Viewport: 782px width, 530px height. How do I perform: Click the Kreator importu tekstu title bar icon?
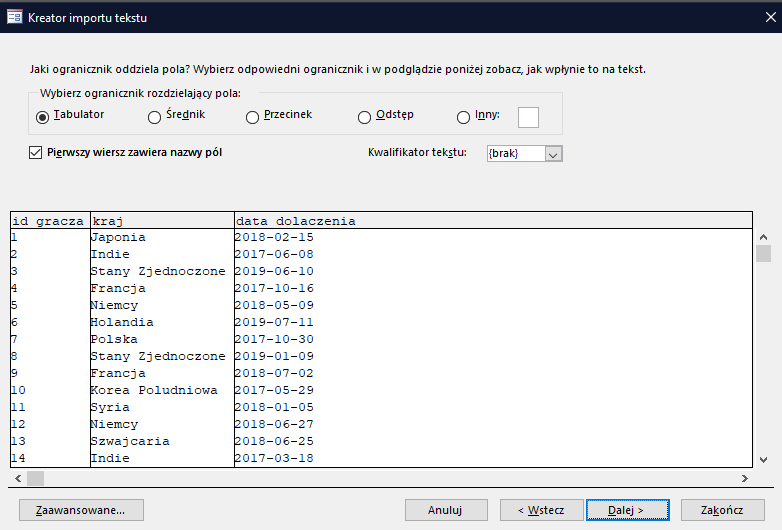pyautogui.click(x=14, y=17)
